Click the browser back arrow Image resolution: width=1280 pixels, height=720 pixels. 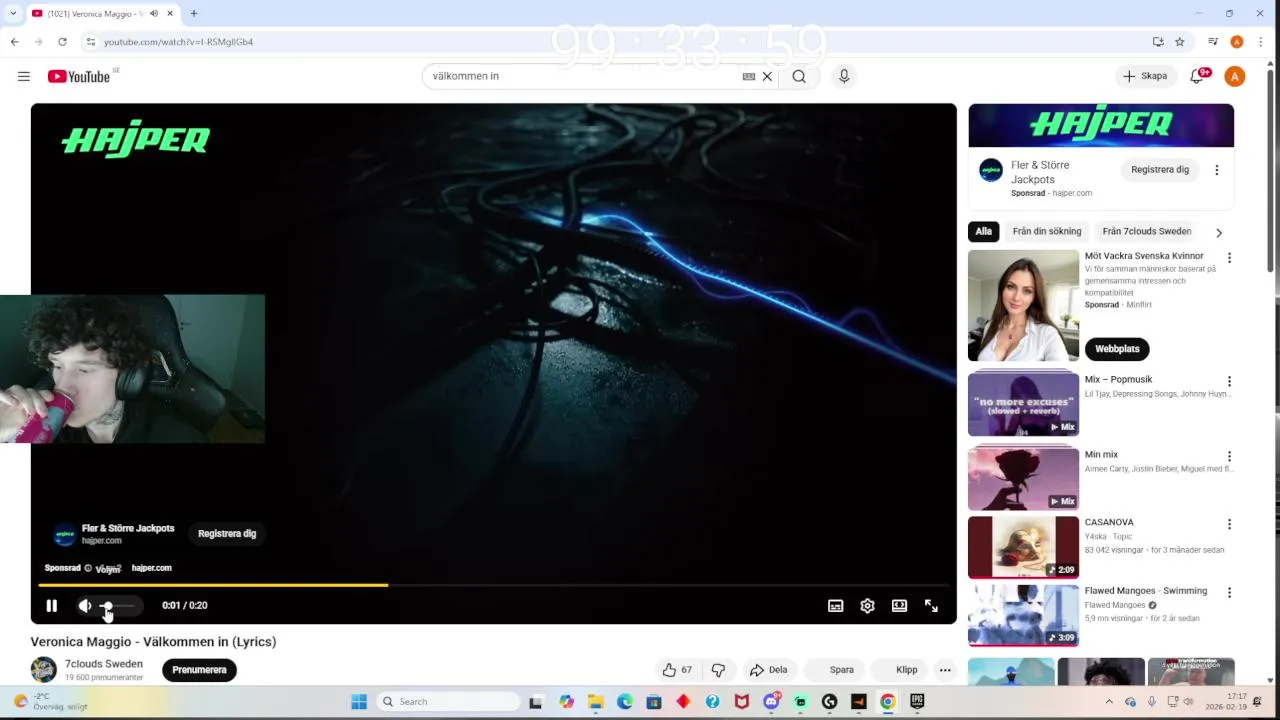tap(14, 42)
